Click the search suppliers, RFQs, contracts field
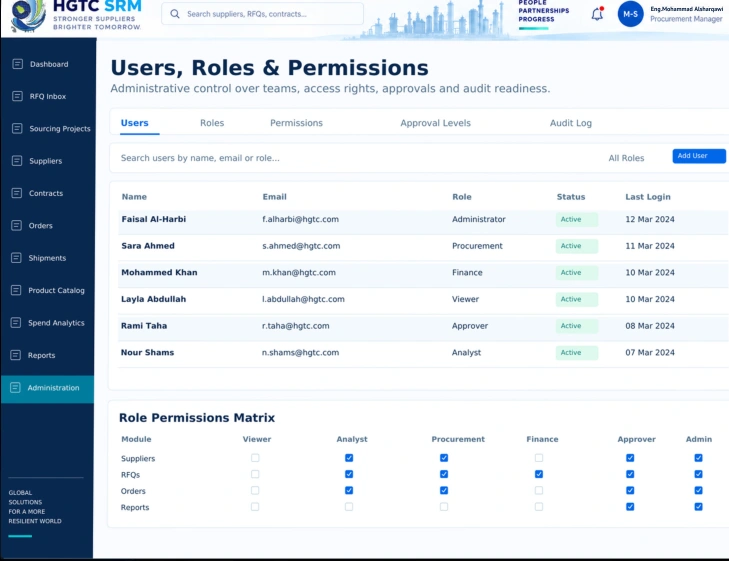The image size is (729, 561). point(262,14)
